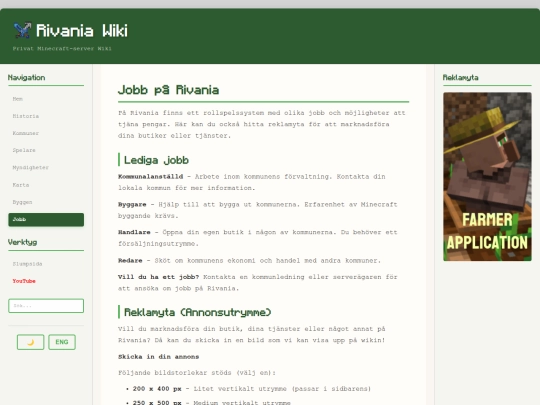Click the 'Privat Minecraft-server Wiki' subtitle
Image resolution: width=540 pixels, height=405 pixels.
coord(62,49)
